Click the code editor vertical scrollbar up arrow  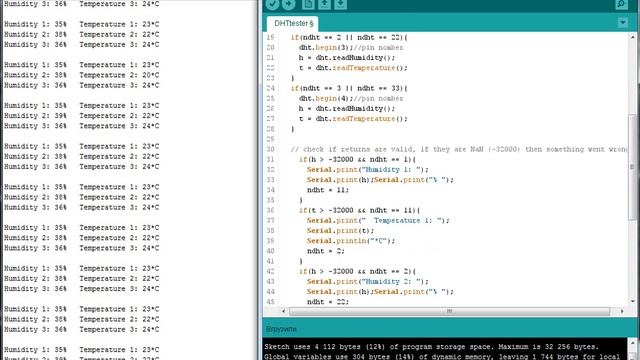tap(633, 37)
